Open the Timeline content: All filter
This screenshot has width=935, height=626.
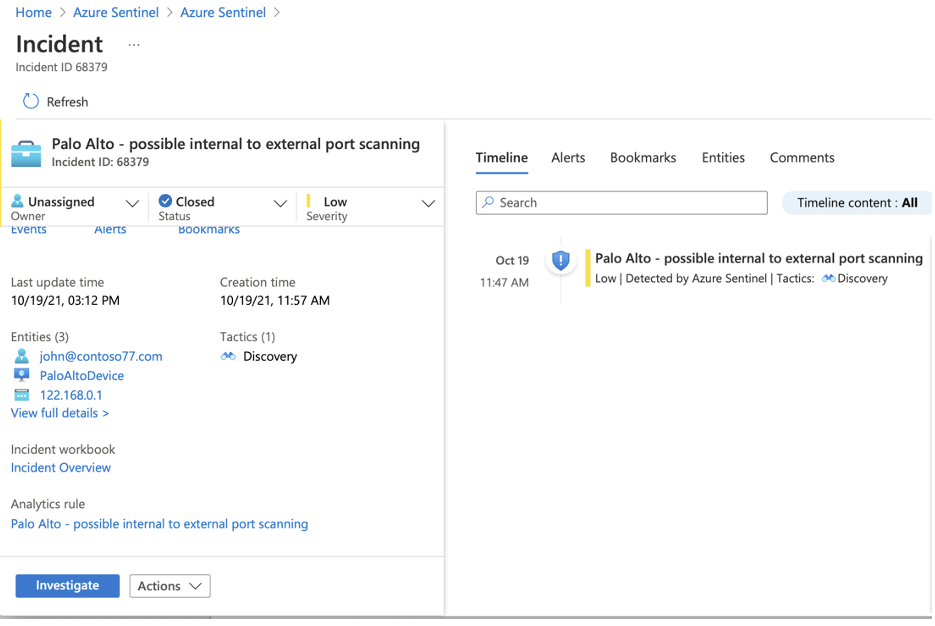click(857, 203)
